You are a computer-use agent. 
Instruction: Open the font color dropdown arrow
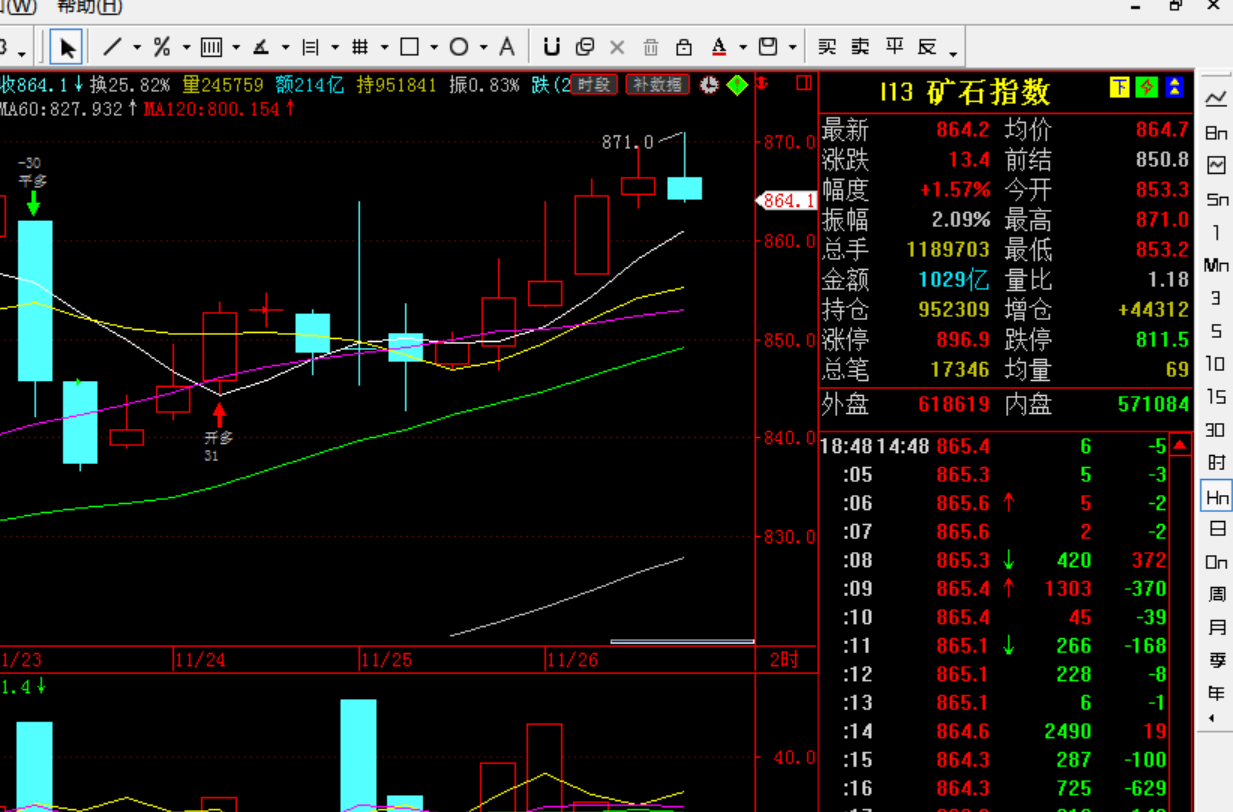[x=743, y=47]
